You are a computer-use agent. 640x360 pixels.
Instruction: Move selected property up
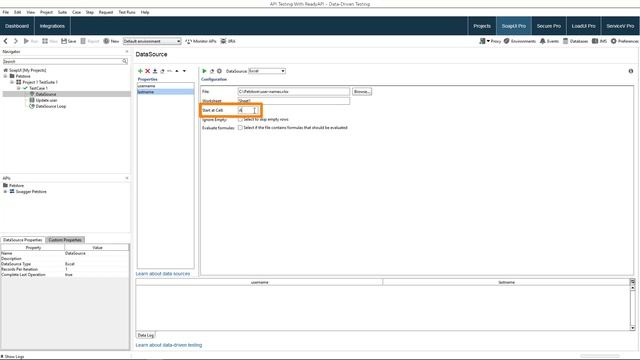click(177, 71)
